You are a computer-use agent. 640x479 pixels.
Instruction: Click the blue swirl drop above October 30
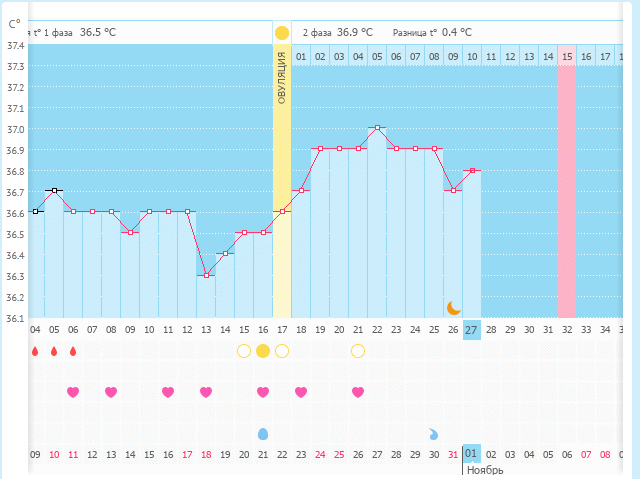(433, 434)
